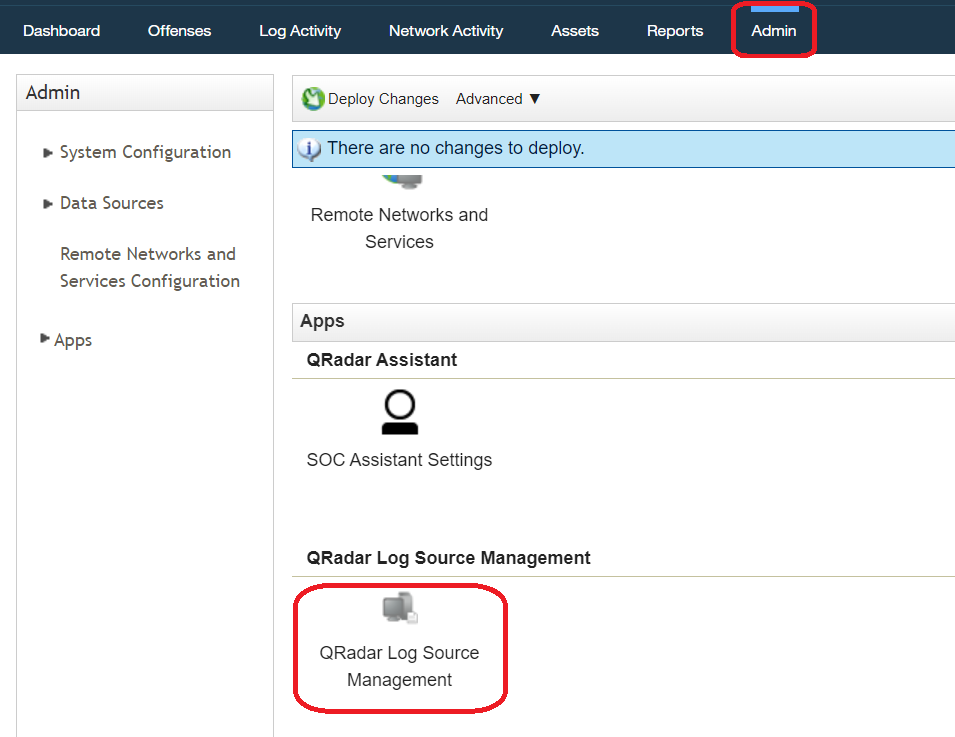Open the QRadar Log Source Management icon
The width and height of the screenshot is (955, 737).
click(x=400, y=608)
